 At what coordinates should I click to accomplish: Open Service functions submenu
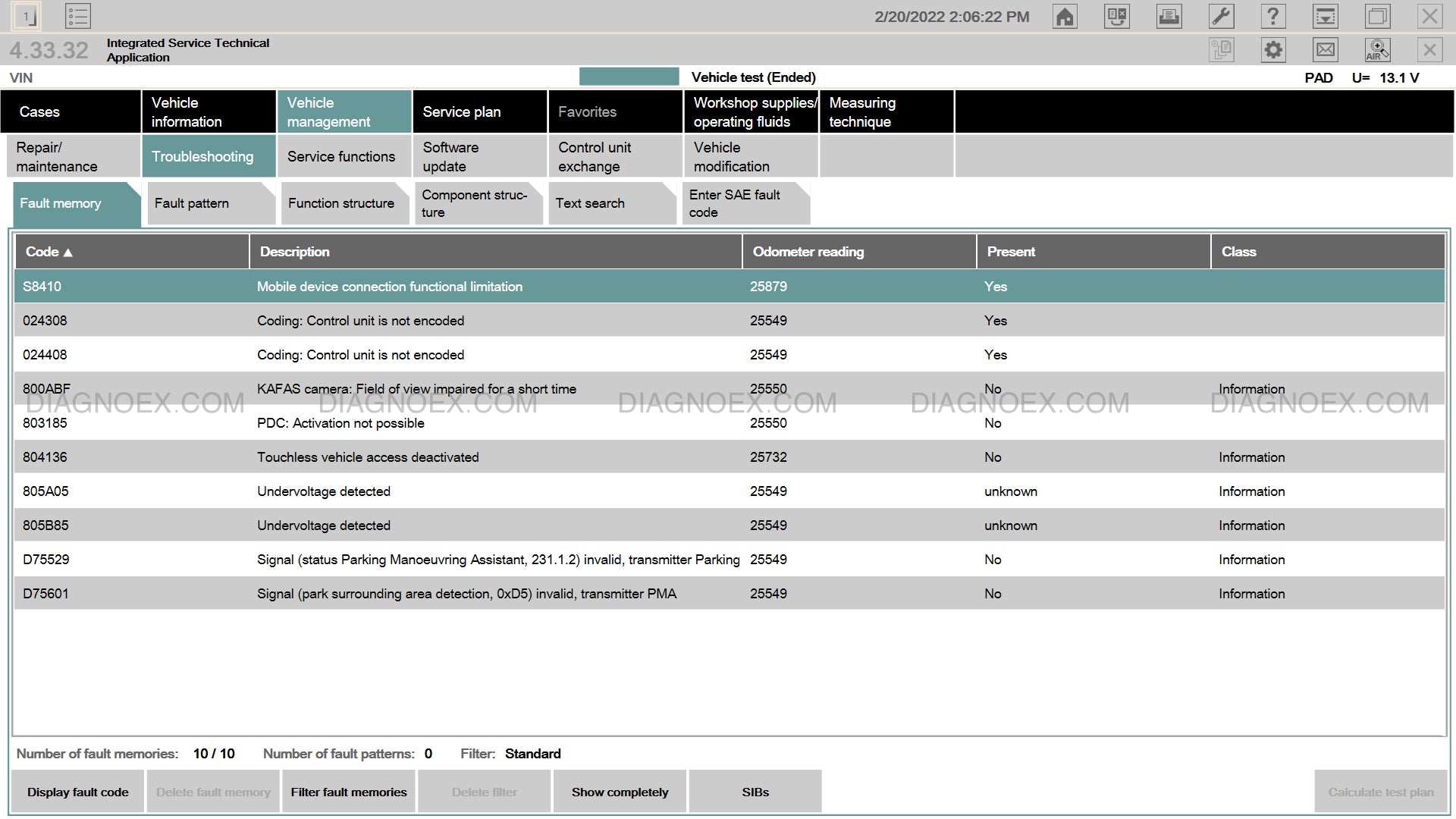[344, 156]
